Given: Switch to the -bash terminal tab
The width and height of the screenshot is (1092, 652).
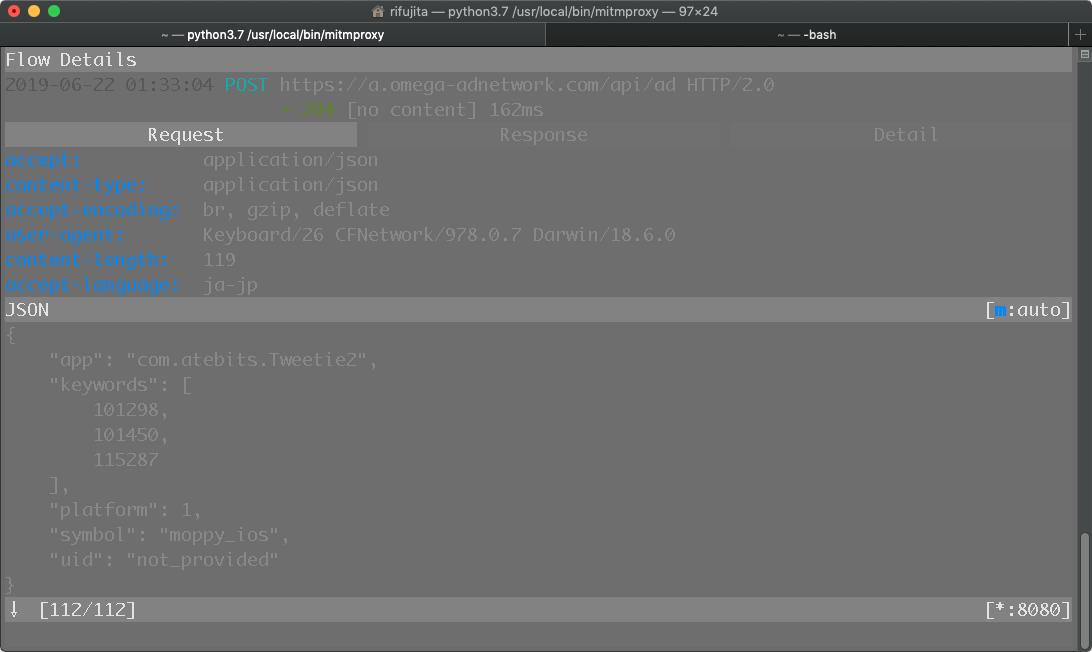Looking at the screenshot, I should click(806, 34).
